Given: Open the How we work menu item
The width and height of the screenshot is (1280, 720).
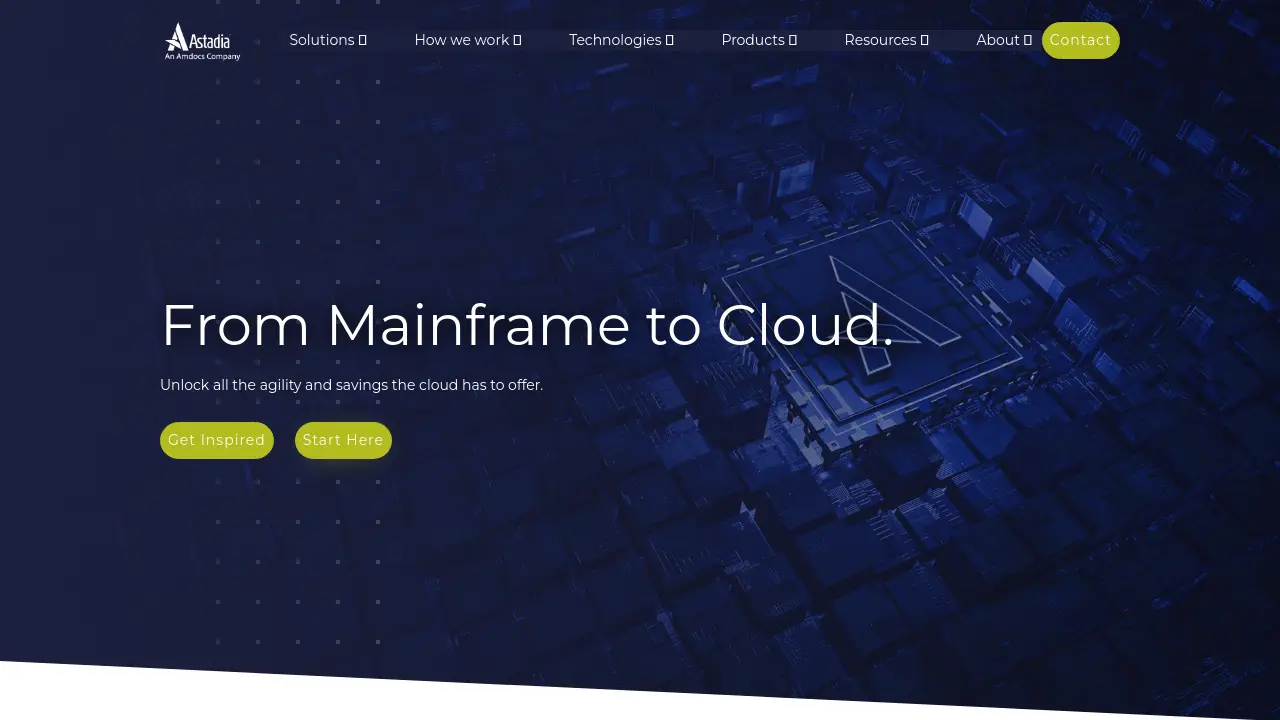Looking at the screenshot, I should (x=461, y=40).
